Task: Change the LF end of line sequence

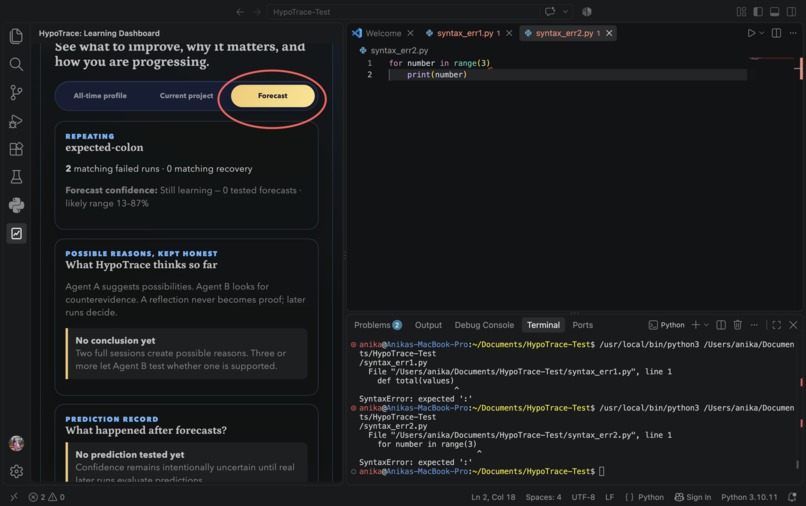Action: [x=610, y=497]
